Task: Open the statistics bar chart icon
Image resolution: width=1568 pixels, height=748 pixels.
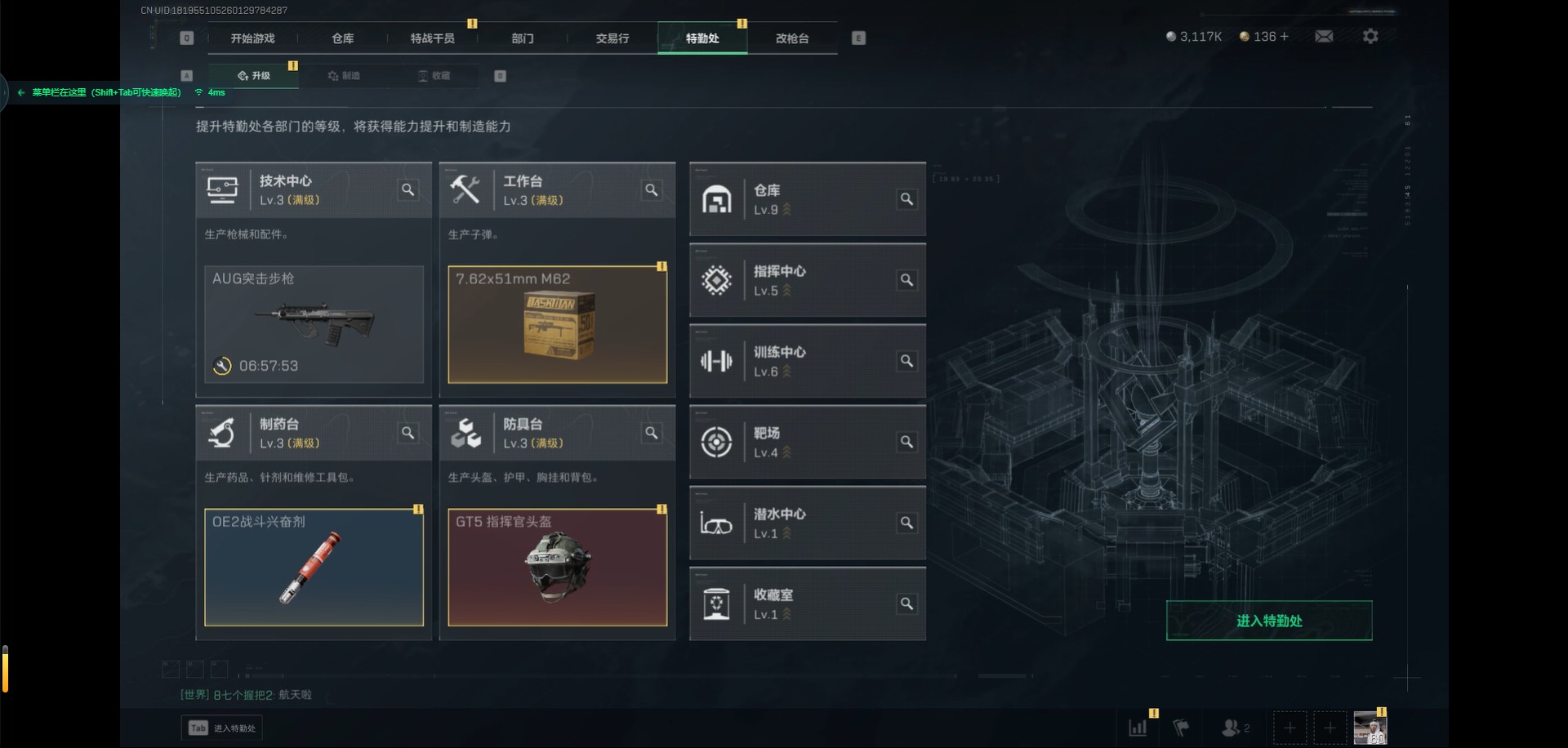Action: [x=1138, y=728]
